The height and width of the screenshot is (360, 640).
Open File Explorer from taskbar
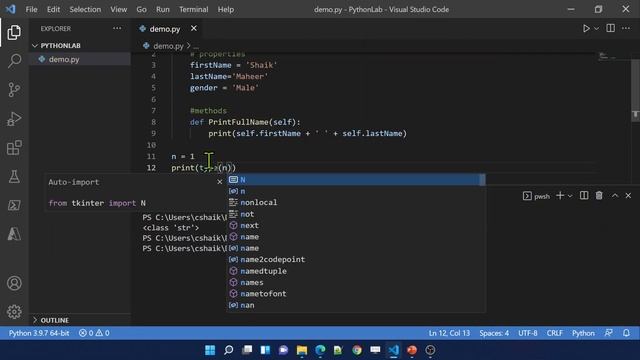point(302,350)
